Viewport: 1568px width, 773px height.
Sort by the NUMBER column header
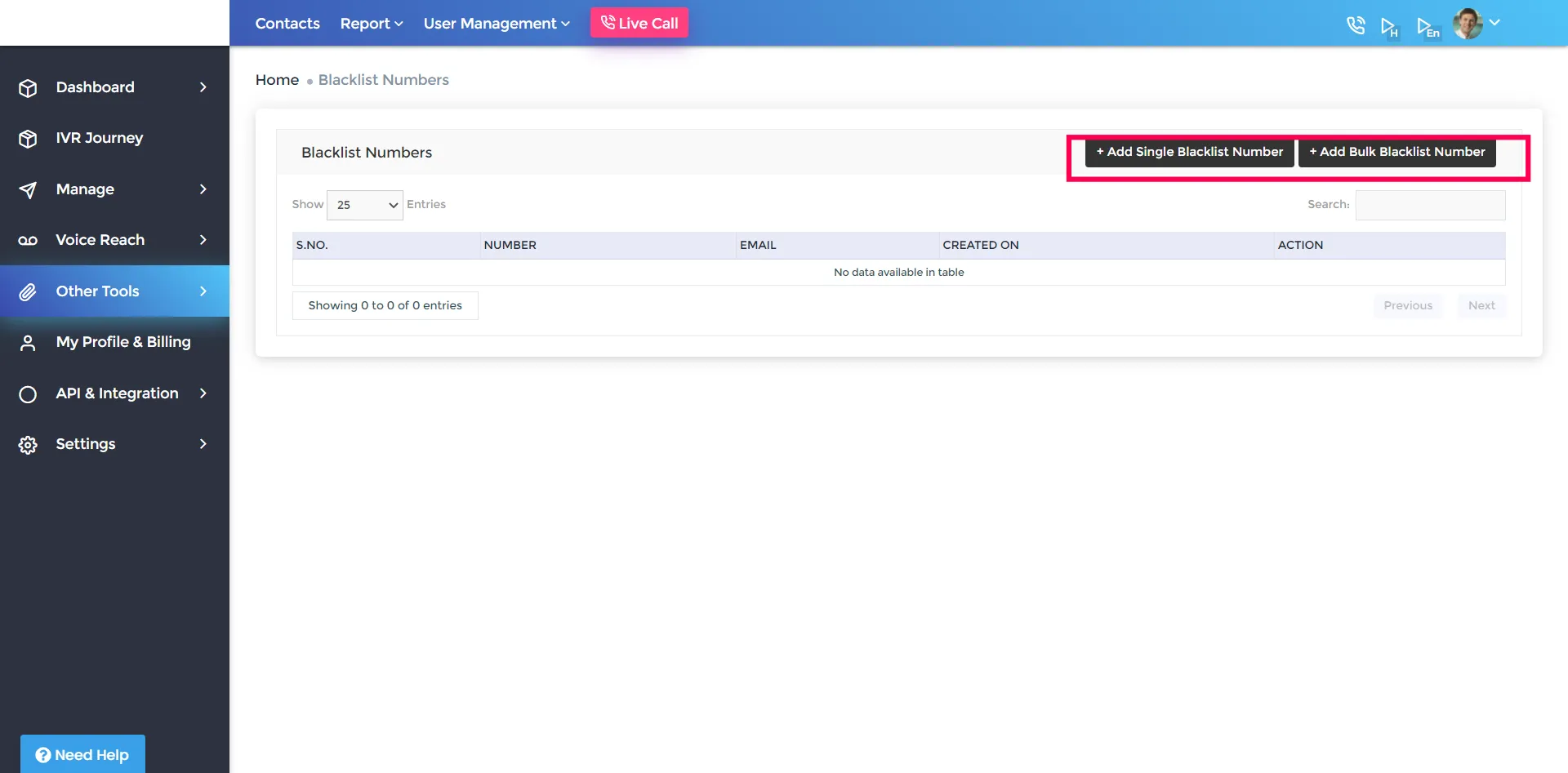[x=608, y=245]
